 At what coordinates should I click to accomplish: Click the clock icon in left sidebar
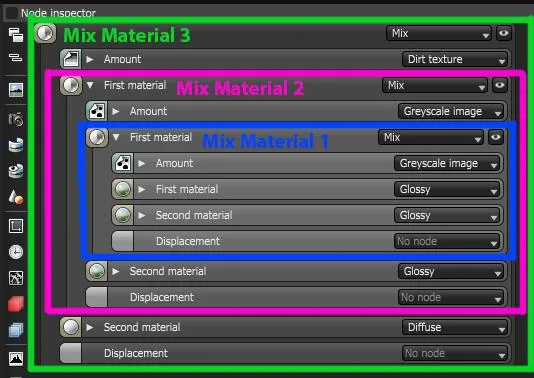(x=16, y=252)
